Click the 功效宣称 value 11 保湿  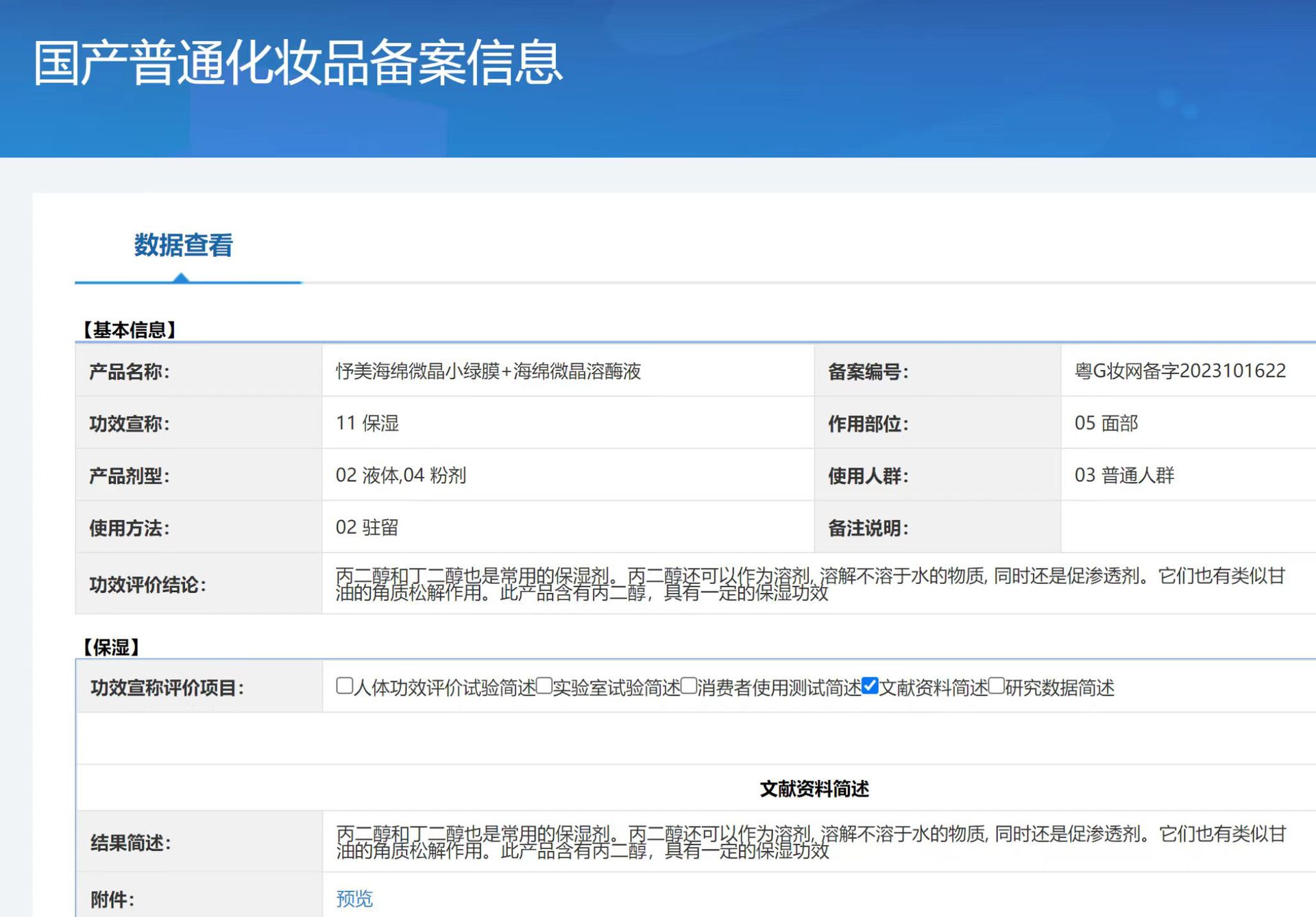pos(367,424)
